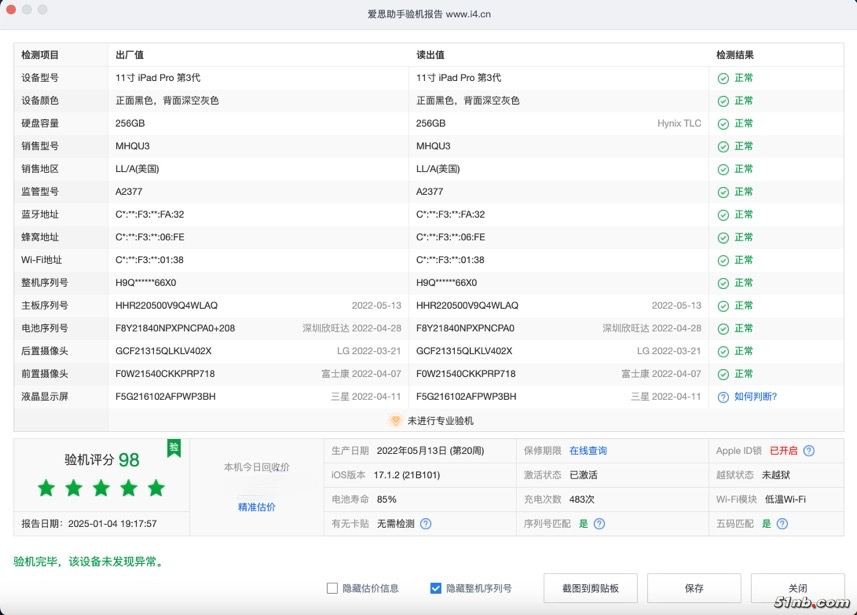Click the help icon next to 五码匹配
Image resolution: width=857 pixels, height=615 pixels.
[x=782, y=523]
